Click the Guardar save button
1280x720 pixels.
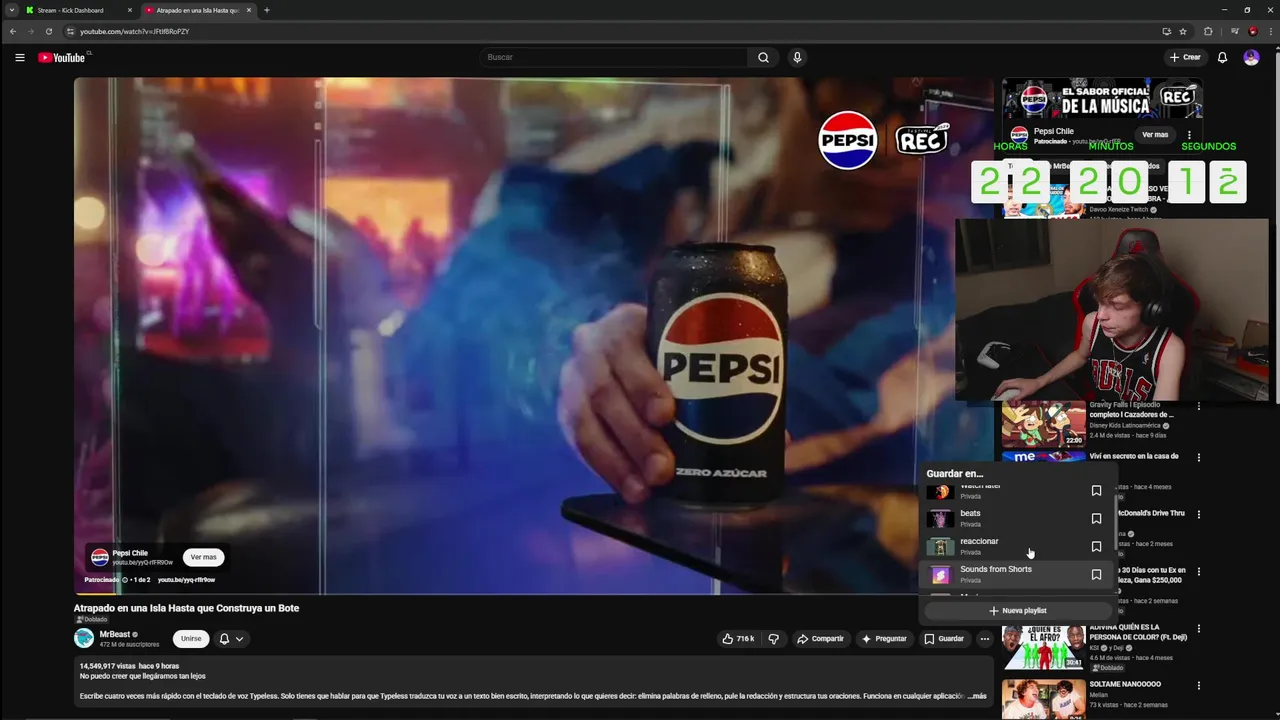944,638
